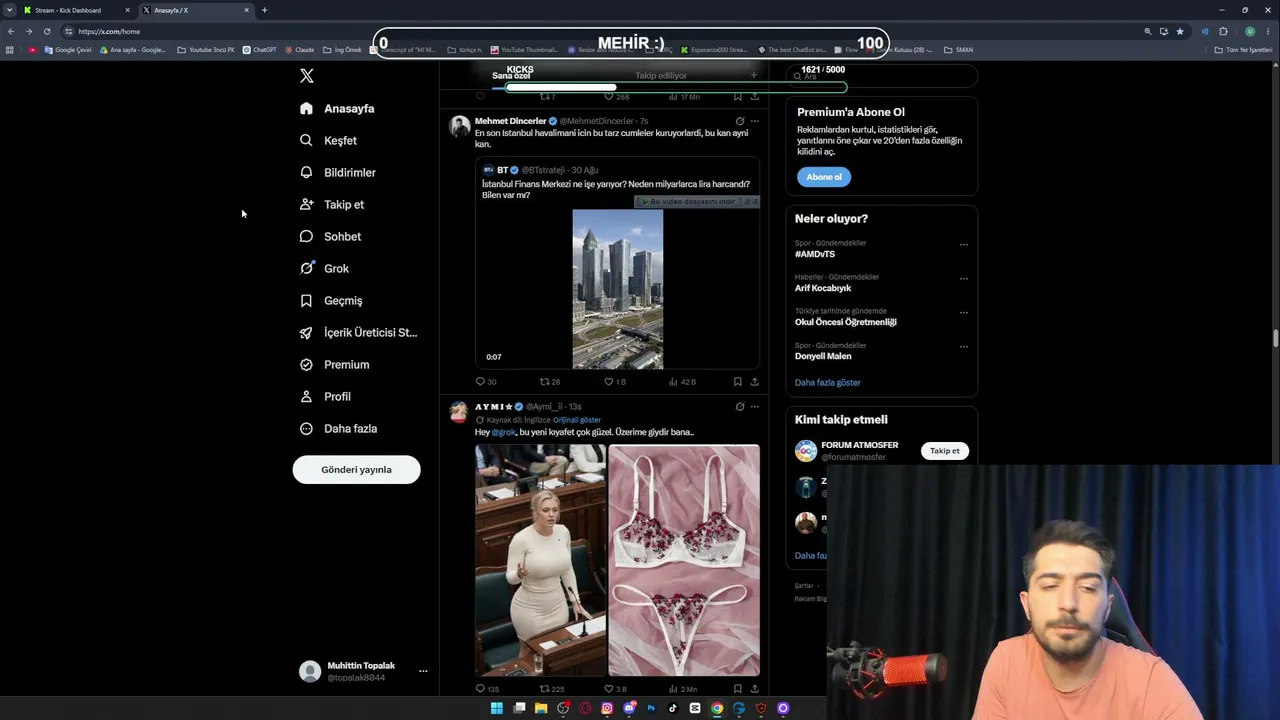Screen dimensions: 1280x720
Task: Open options for Arif Kocabıyık trend
Action: [x=964, y=278]
